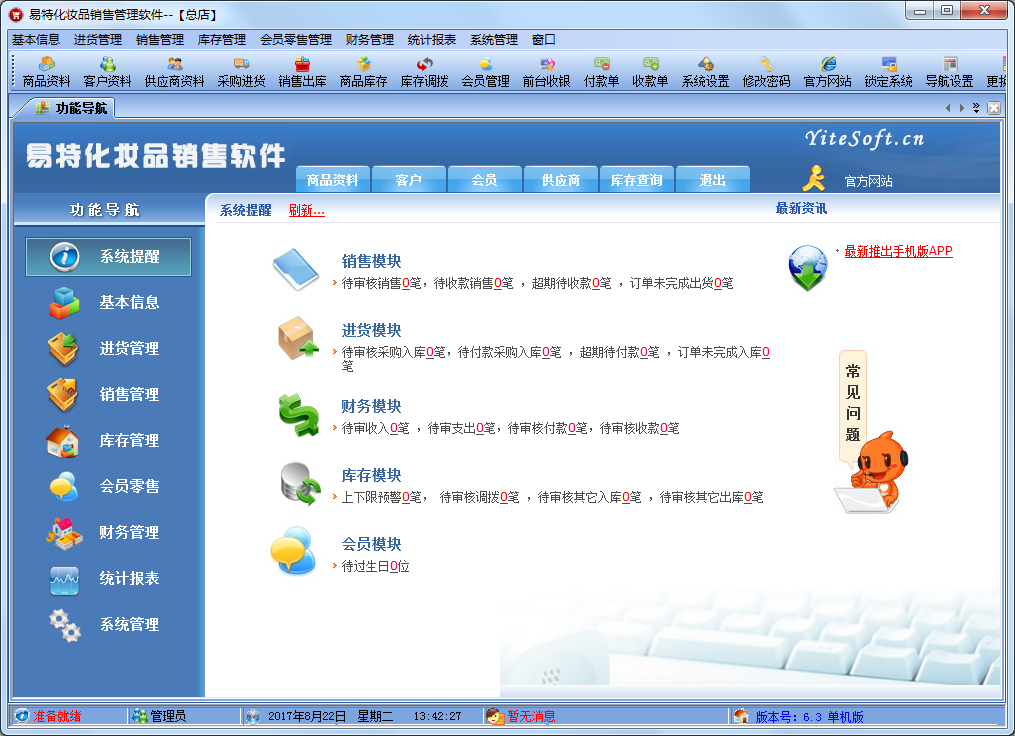This screenshot has width=1015, height=736.
Task: Open the 进货模块 heading
Action: 372,330
